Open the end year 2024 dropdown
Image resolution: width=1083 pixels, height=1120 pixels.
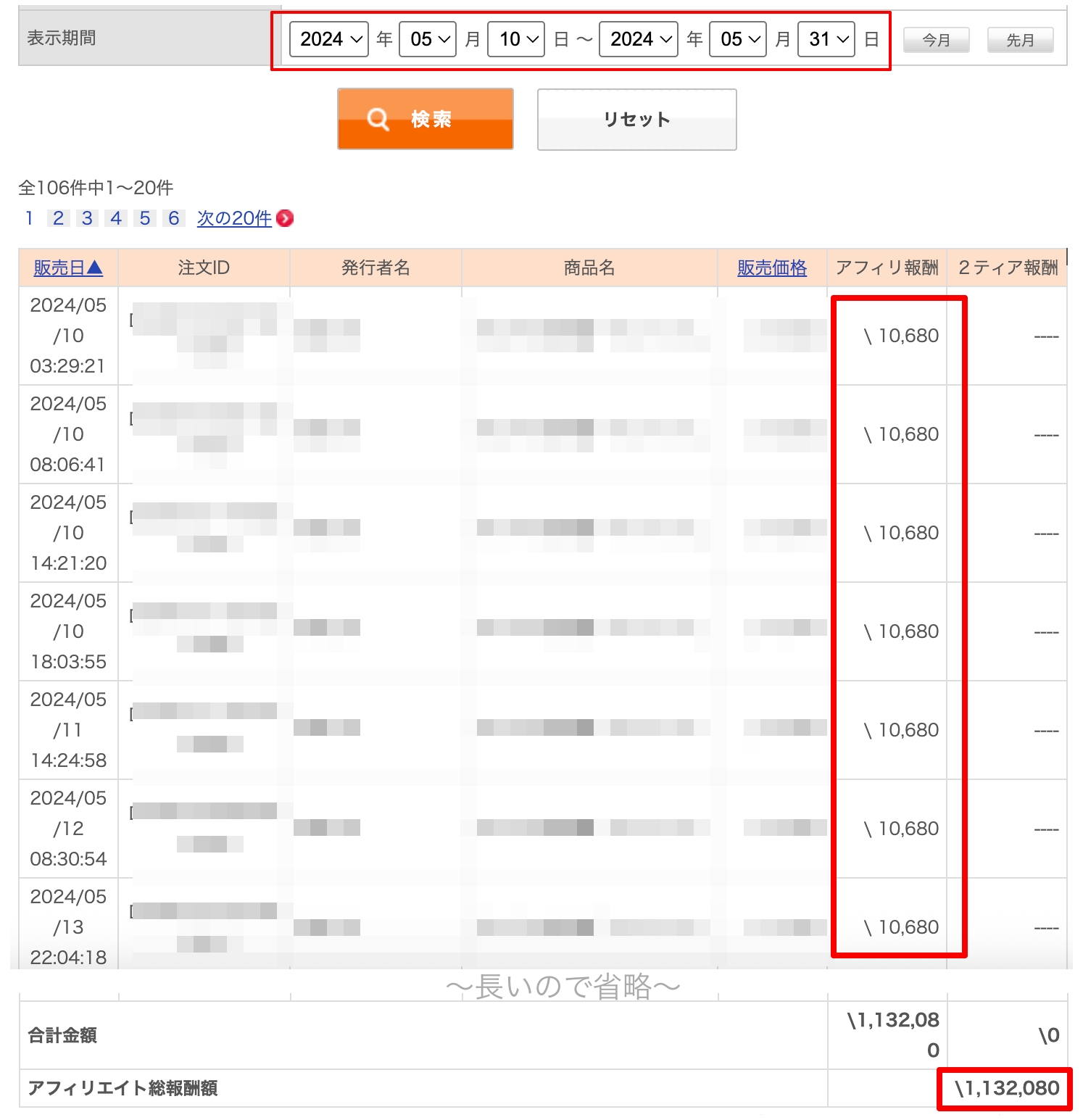tap(639, 39)
